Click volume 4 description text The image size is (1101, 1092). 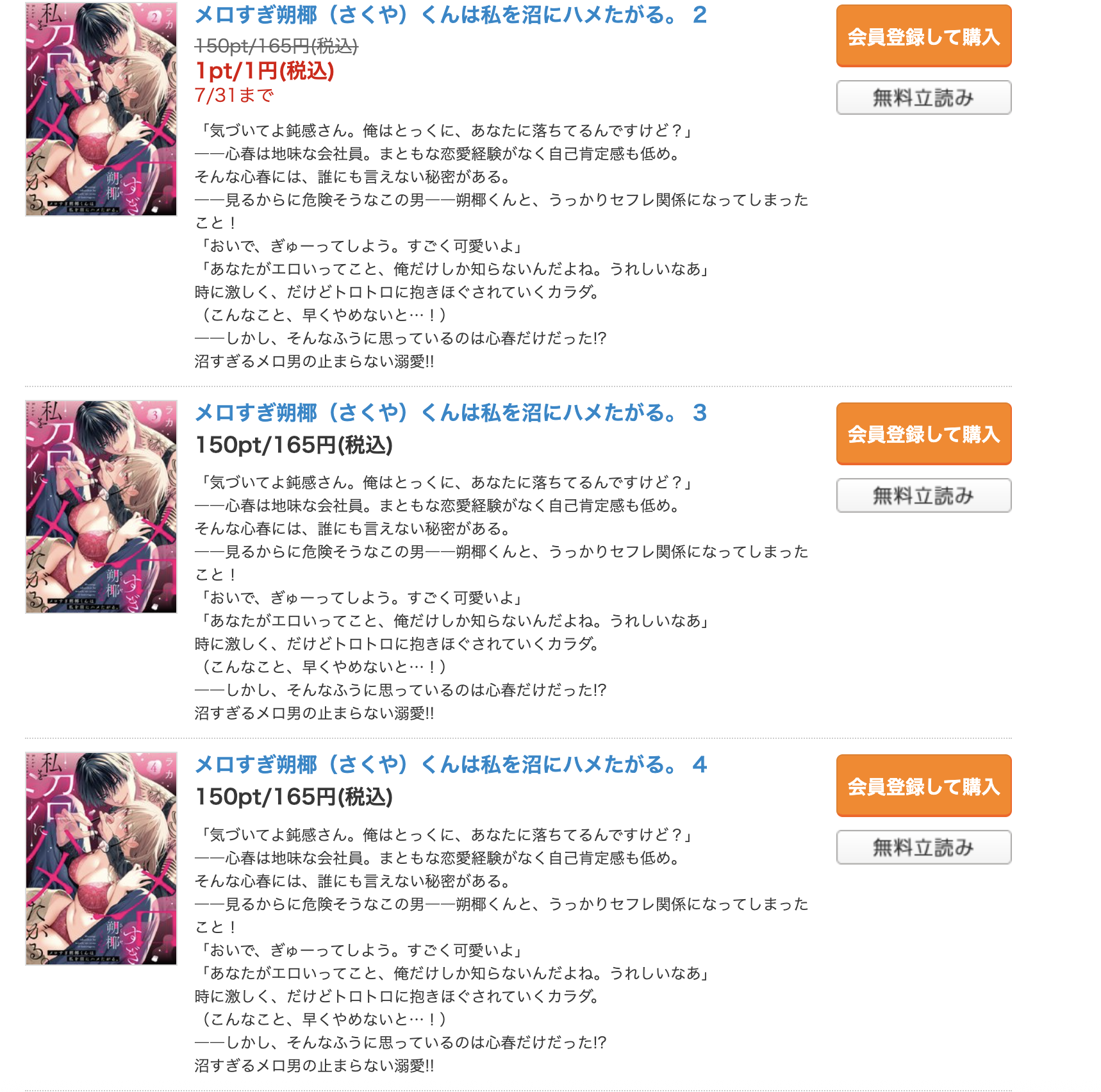pyautogui.click(x=502, y=950)
